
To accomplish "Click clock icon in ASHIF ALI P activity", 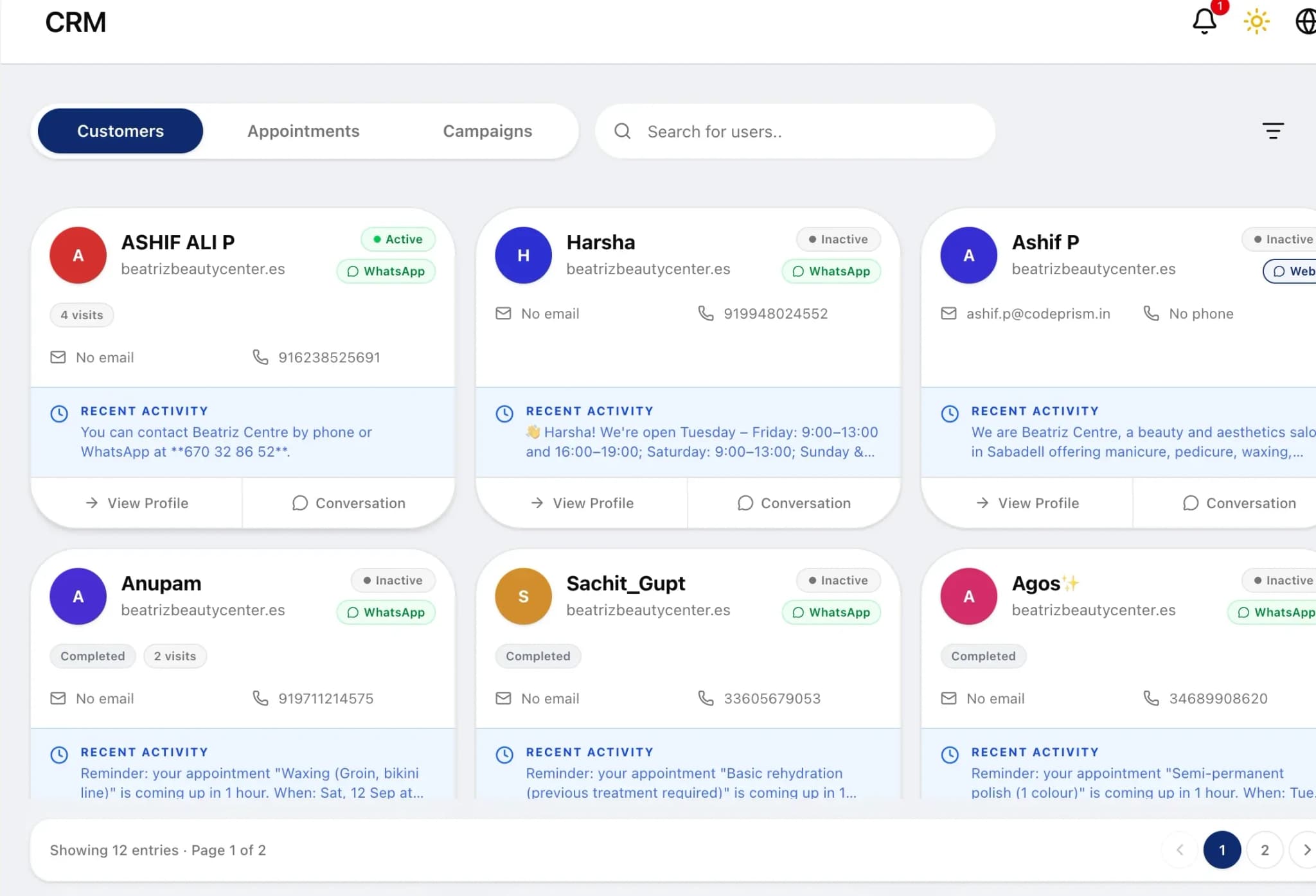I will point(59,414).
